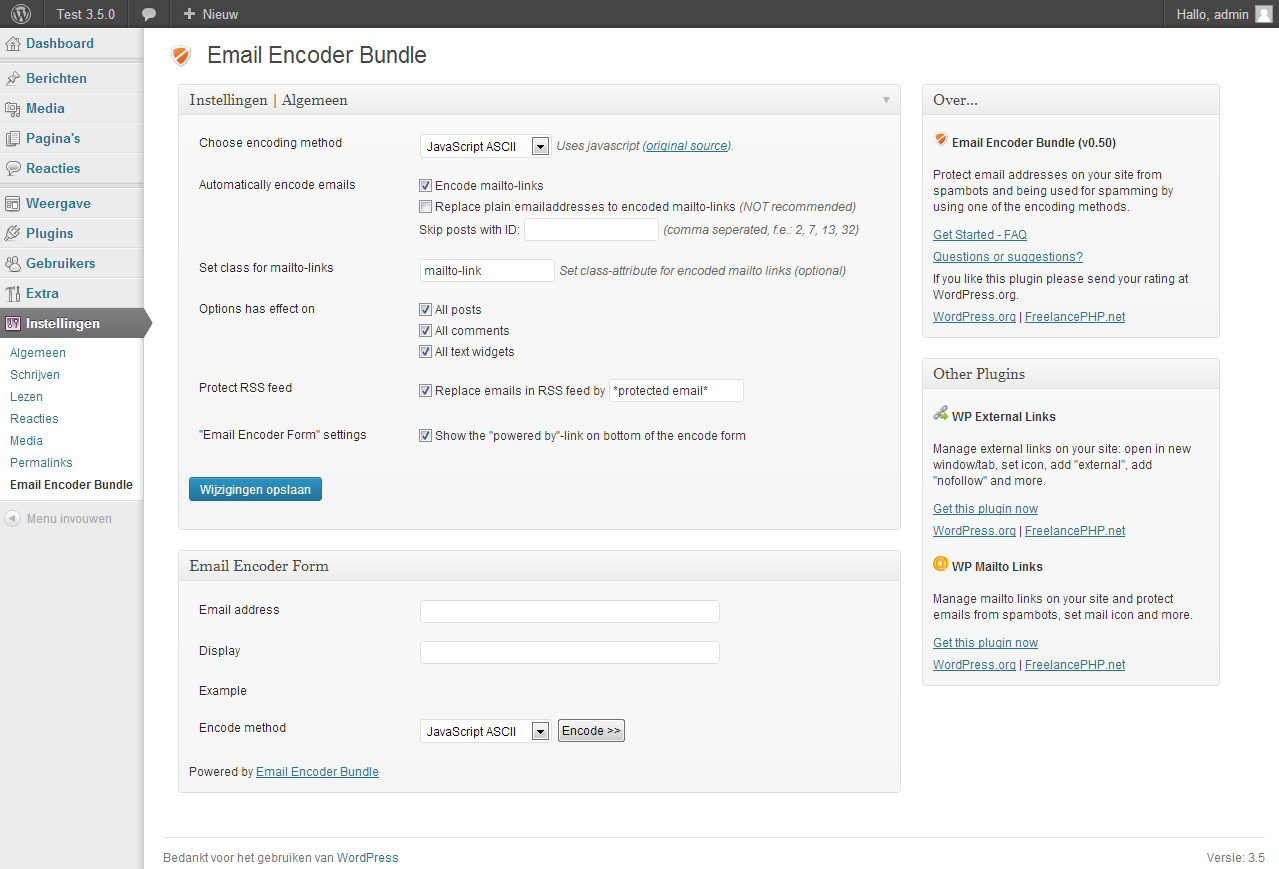
Task: Open FreelancePHP.net link in Over panel
Action: pos(1075,317)
